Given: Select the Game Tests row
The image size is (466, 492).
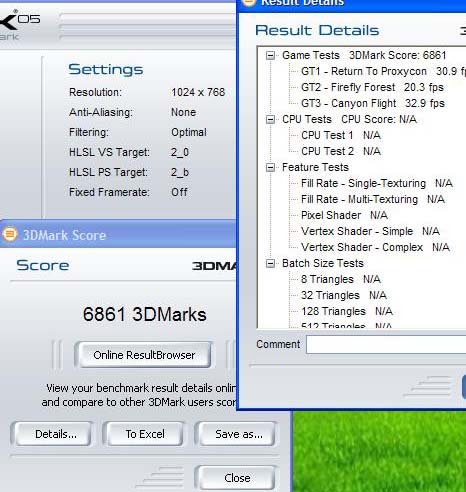Looking at the screenshot, I should click(x=364, y=55).
